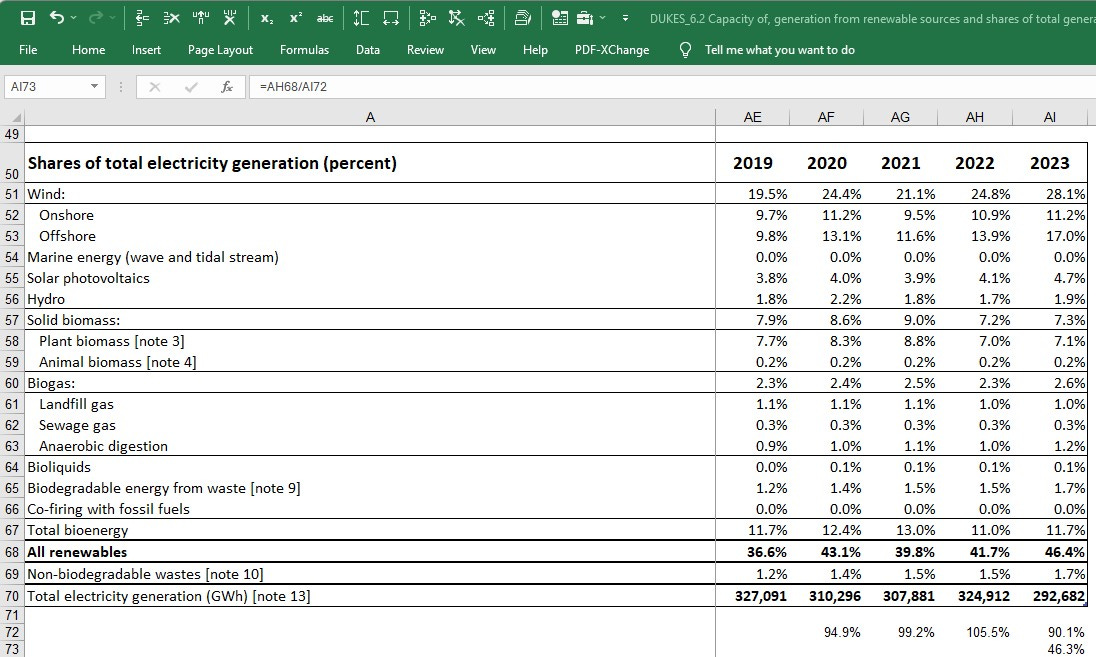Open the Review tab
Screen dimensions: 1096x657
(425, 50)
